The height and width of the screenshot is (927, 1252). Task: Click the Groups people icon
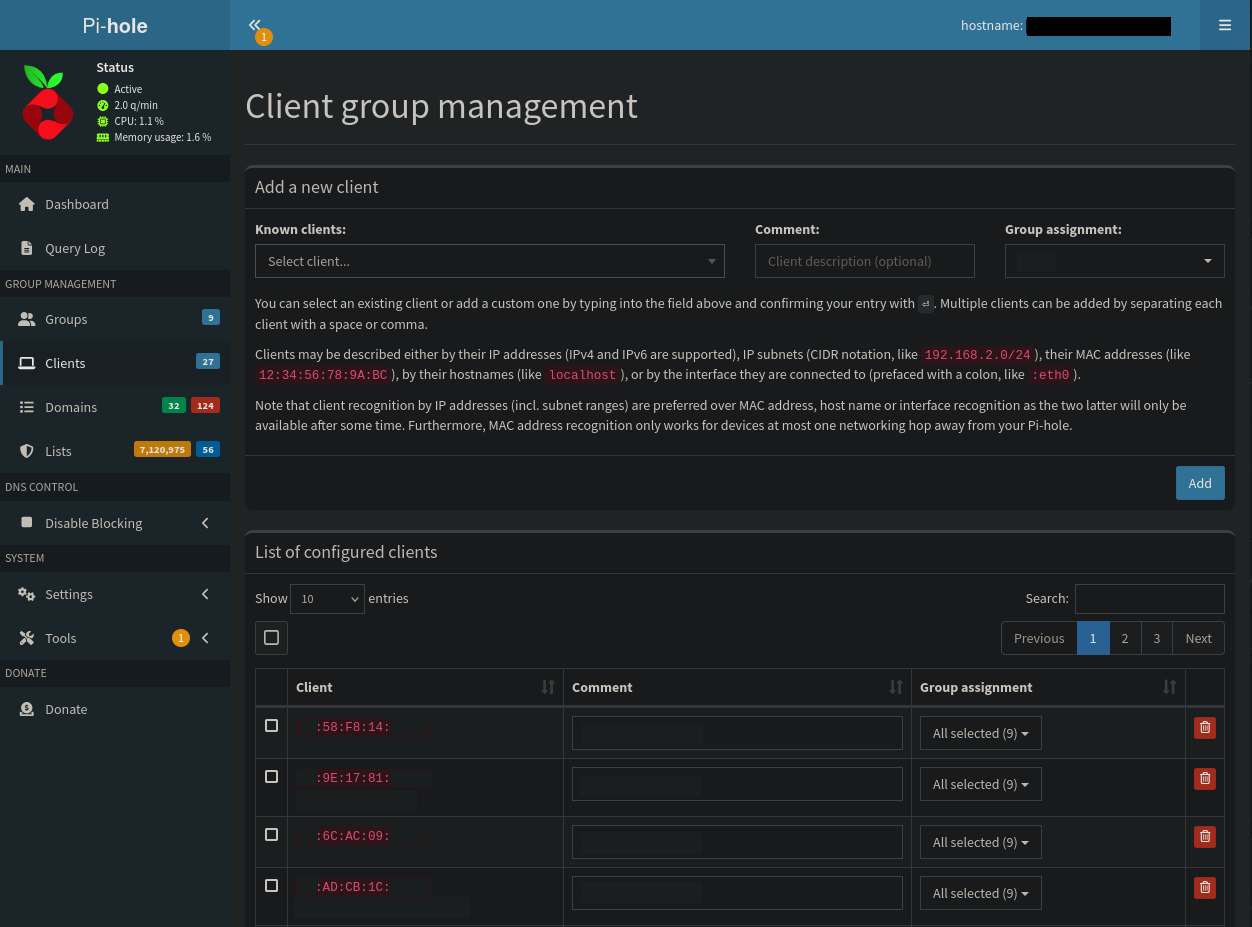click(x=27, y=319)
